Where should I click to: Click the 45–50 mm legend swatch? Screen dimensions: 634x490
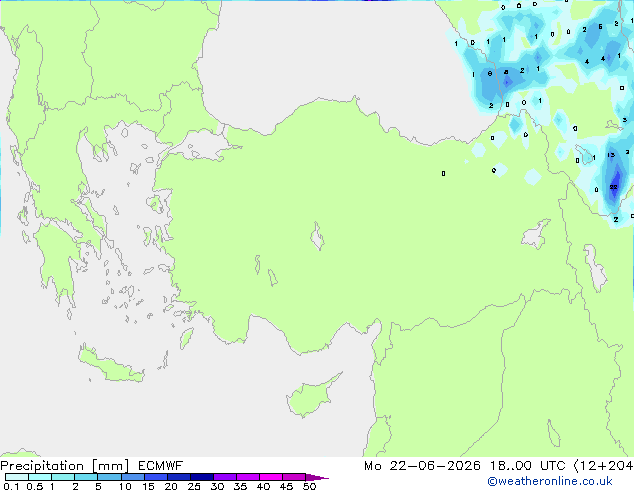pyautogui.click(x=294, y=477)
